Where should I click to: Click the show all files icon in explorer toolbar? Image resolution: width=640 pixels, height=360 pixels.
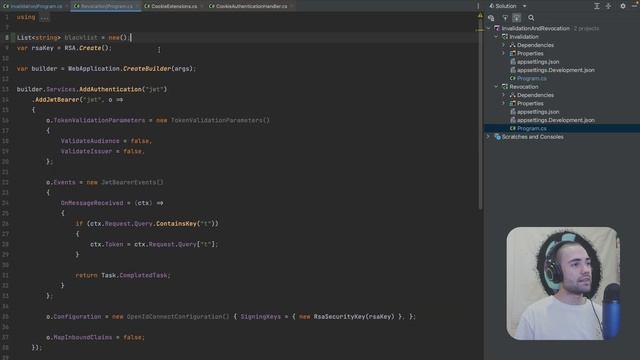tap(491, 18)
